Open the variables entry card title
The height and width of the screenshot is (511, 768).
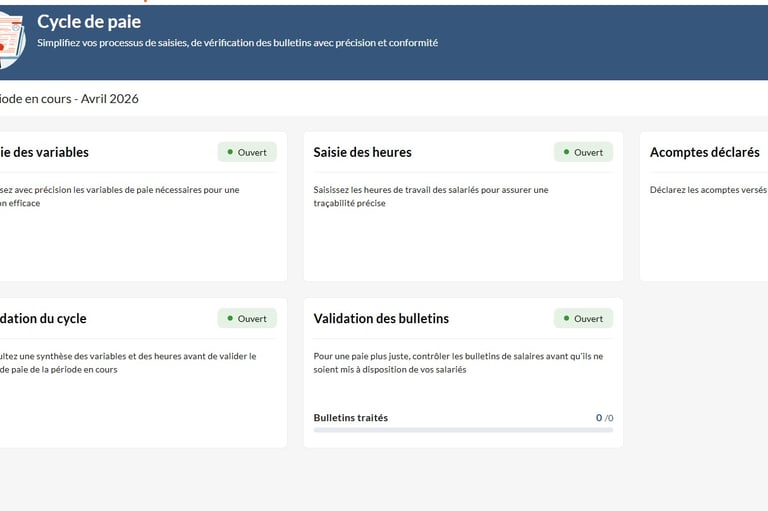45,152
